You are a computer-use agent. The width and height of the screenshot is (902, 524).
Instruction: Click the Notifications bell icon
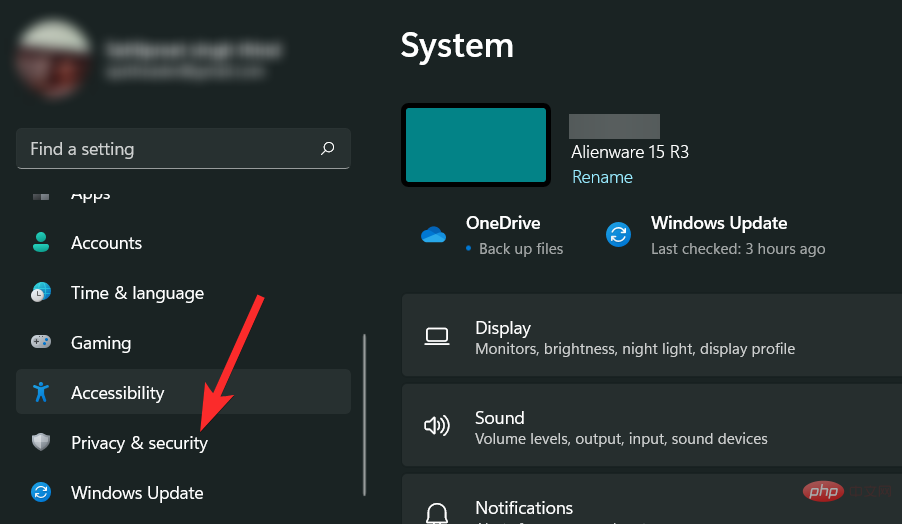pos(437,512)
